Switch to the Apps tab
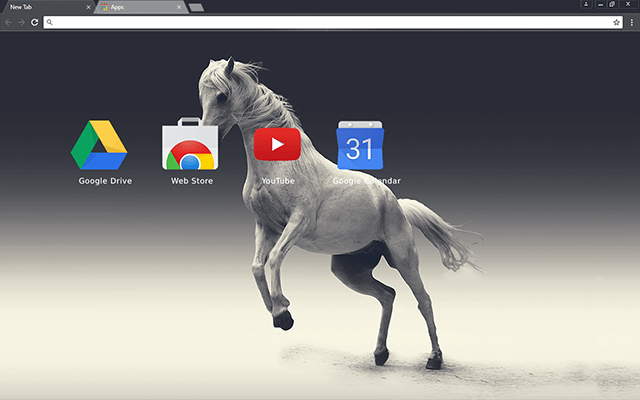Image resolution: width=640 pixels, height=400 pixels. point(141,7)
